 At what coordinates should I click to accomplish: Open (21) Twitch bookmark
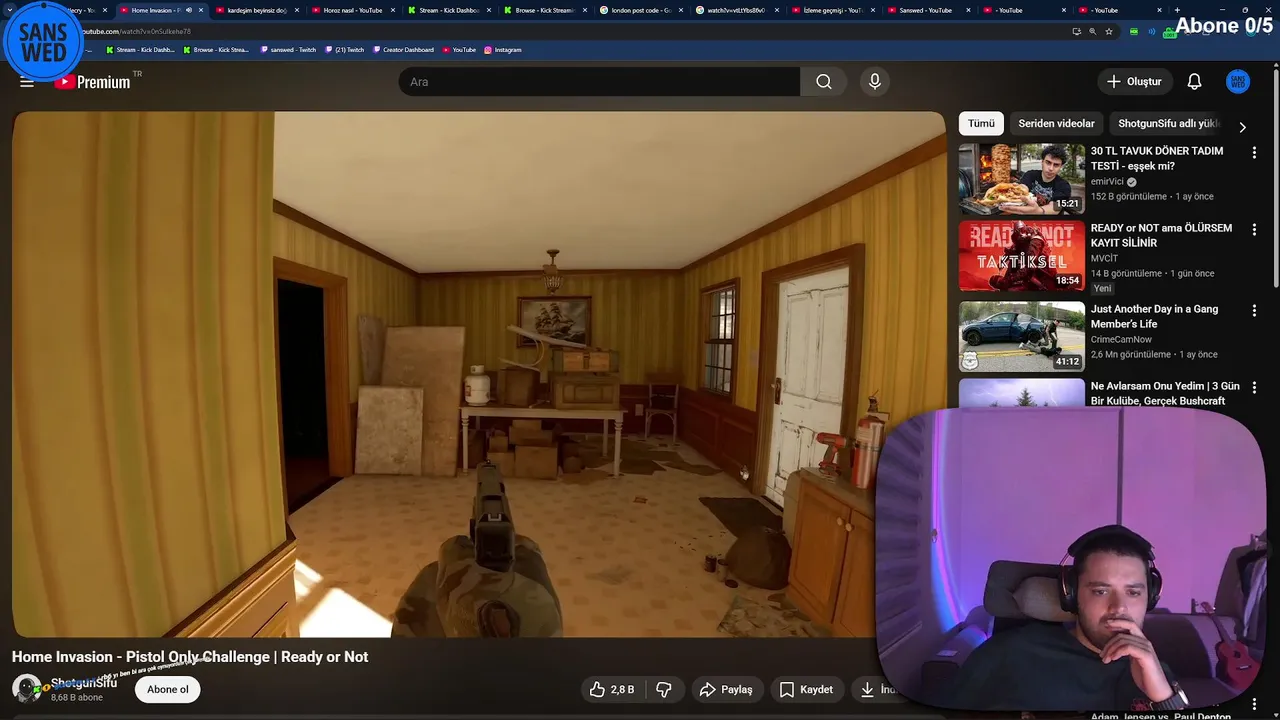345,49
